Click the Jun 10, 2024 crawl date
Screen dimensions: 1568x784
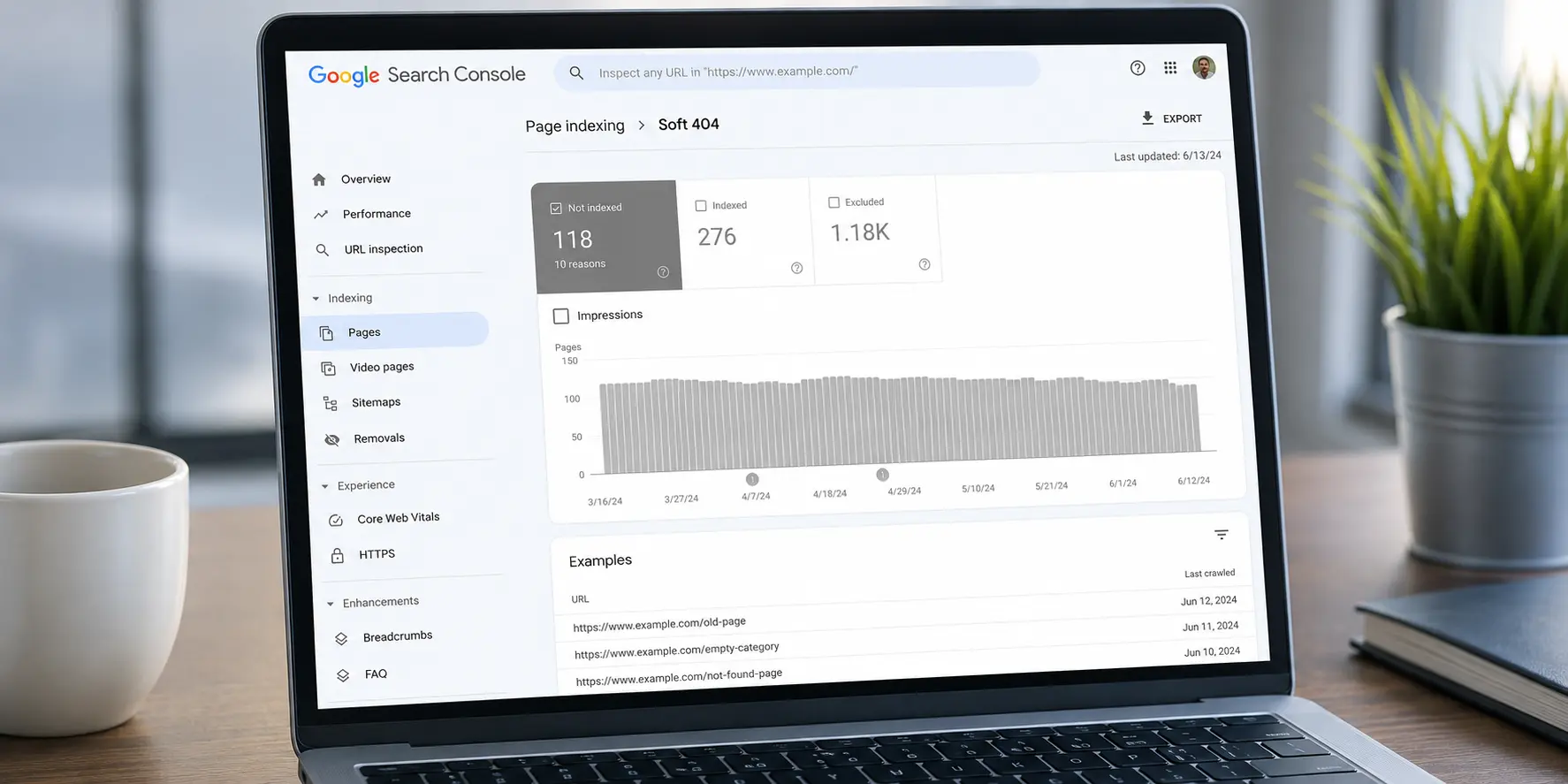1212,652
